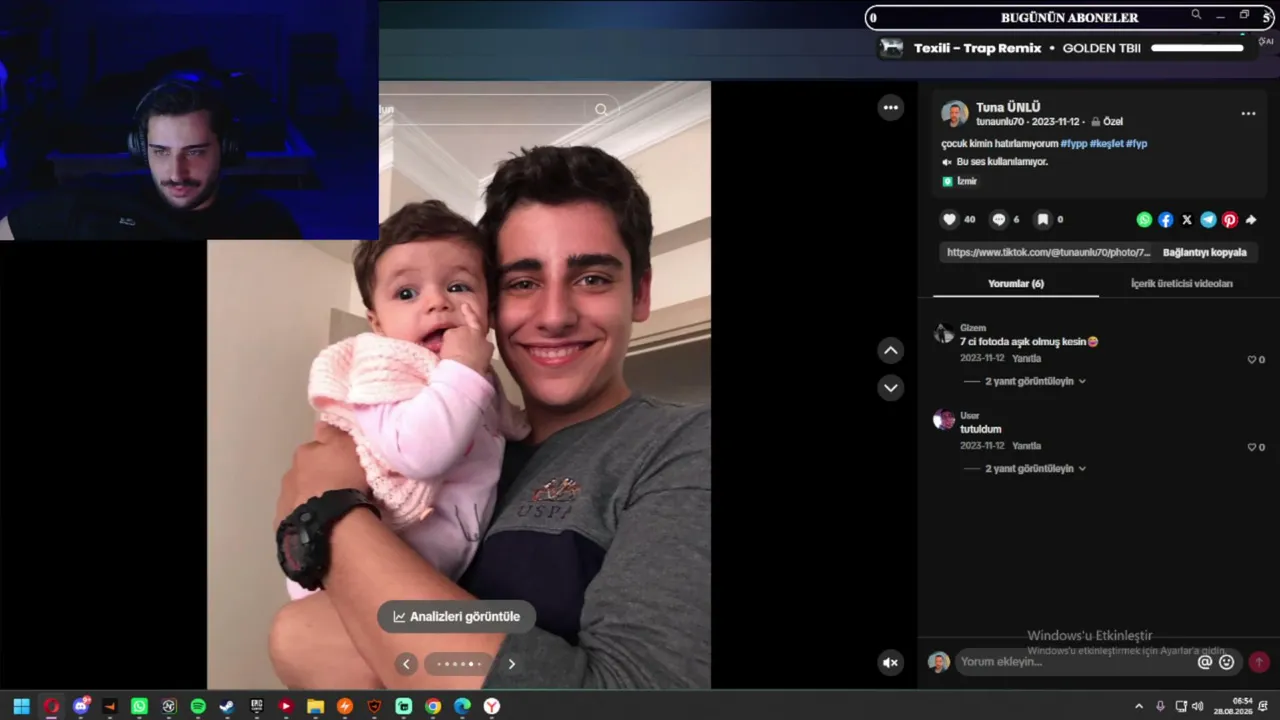This screenshot has width=1280, height=720.
Task: Open Gizem's commenter avatar
Action: tap(943, 333)
